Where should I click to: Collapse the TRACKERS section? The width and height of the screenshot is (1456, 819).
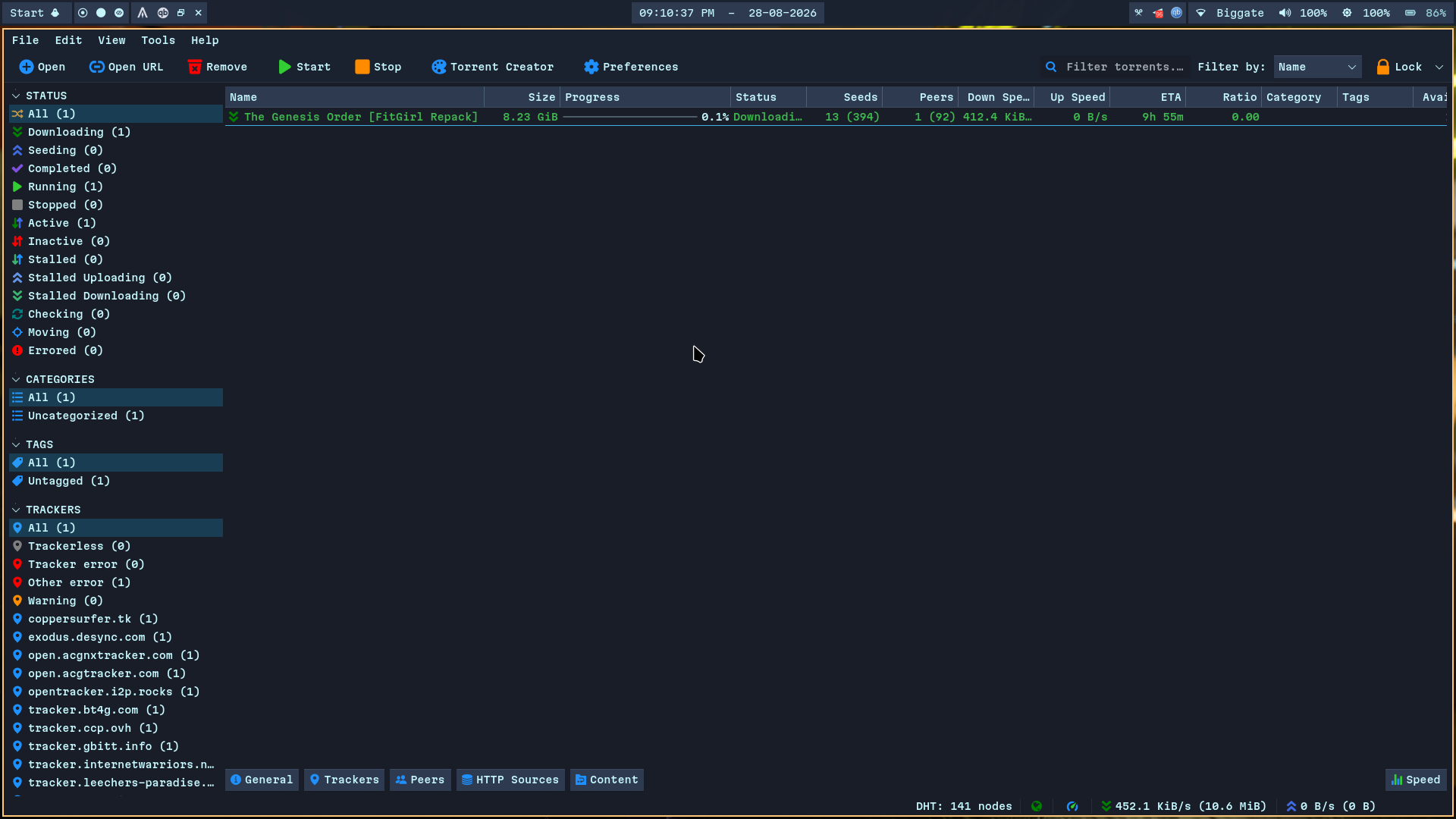pos(16,510)
